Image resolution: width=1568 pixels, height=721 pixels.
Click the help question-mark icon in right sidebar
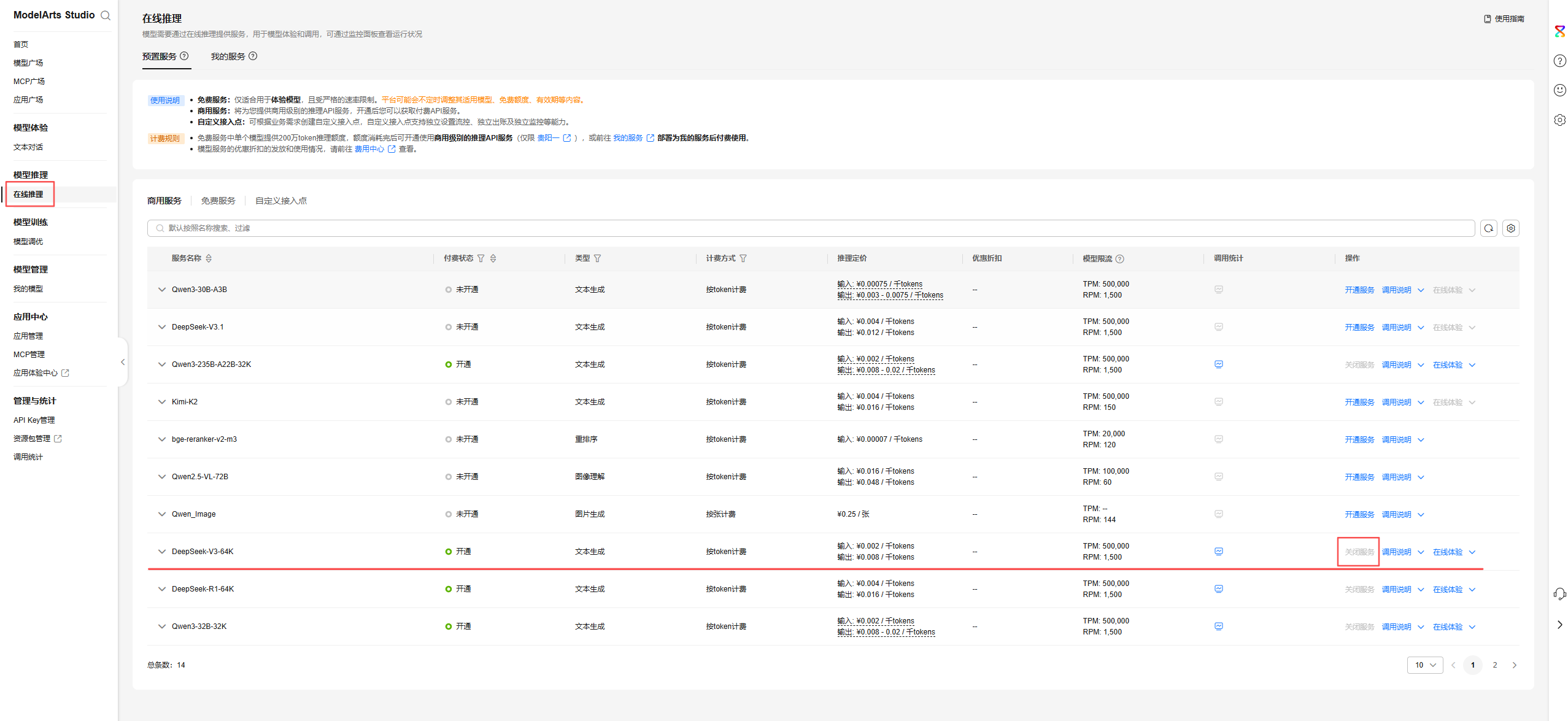pyautogui.click(x=1559, y=61)
